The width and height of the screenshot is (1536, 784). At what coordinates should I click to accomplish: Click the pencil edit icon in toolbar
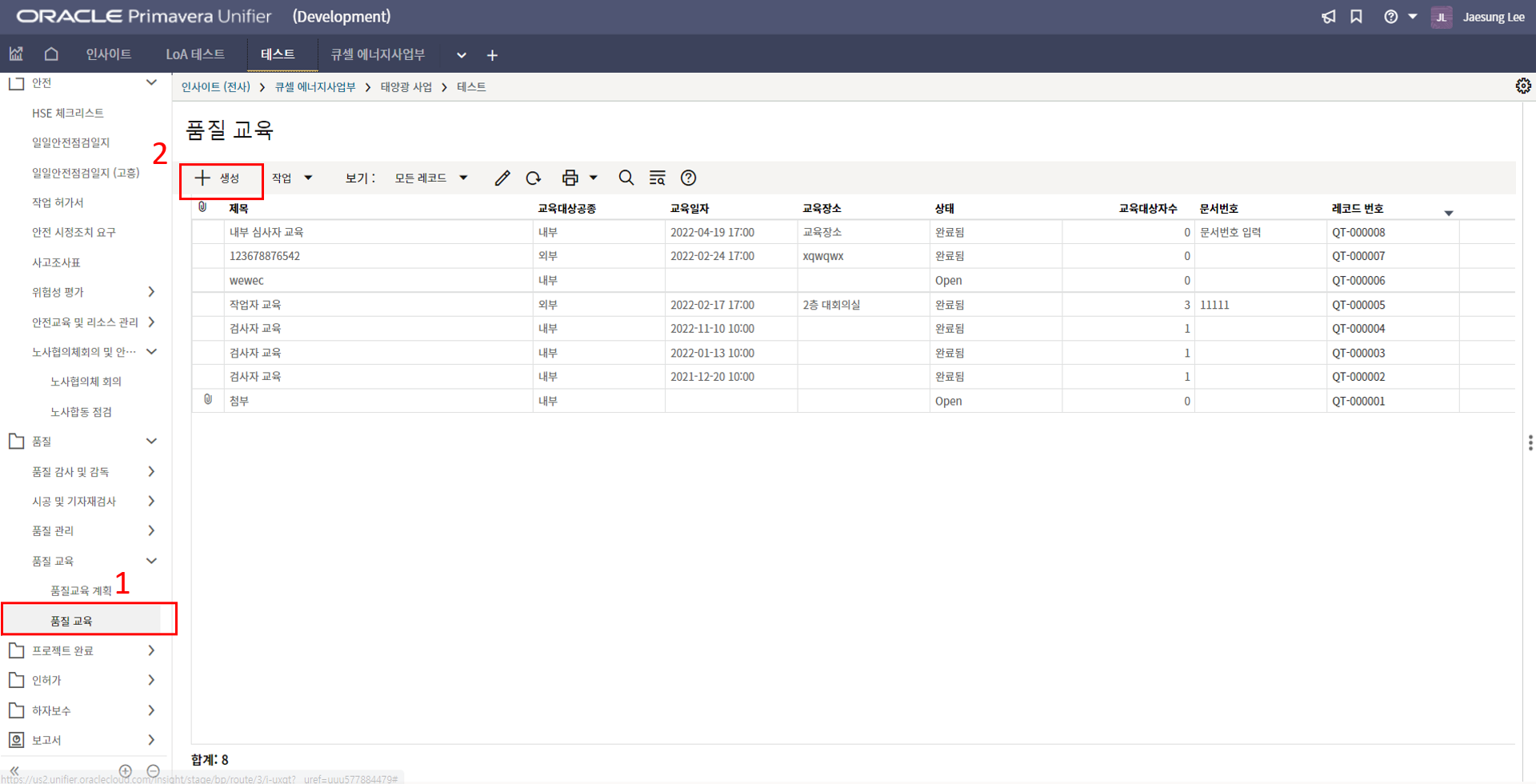(502, 178)
